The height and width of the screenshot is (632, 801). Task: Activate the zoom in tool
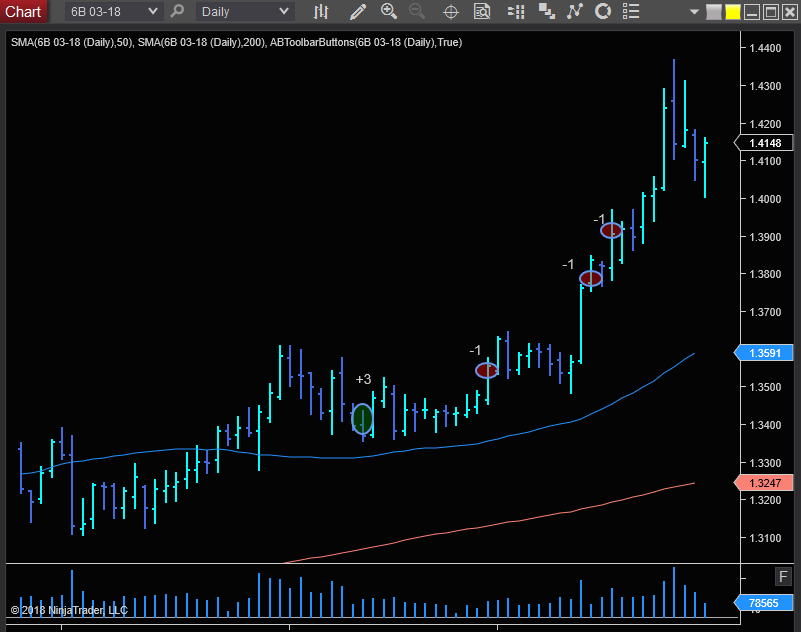389,11
